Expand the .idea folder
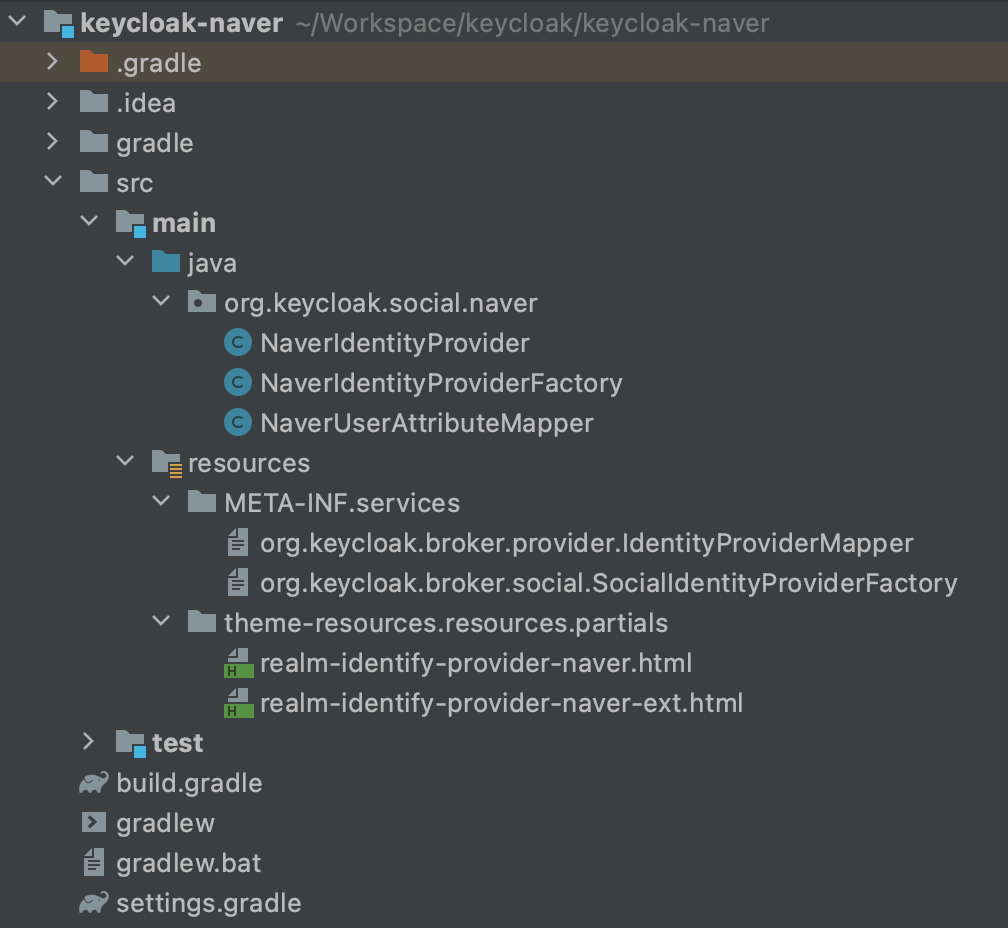This screenshot has width=1008, height=928. coord(52,102)
